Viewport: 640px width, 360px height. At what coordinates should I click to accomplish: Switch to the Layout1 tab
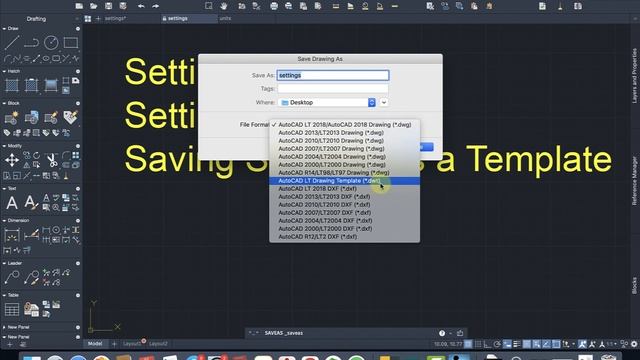point(132,344)
